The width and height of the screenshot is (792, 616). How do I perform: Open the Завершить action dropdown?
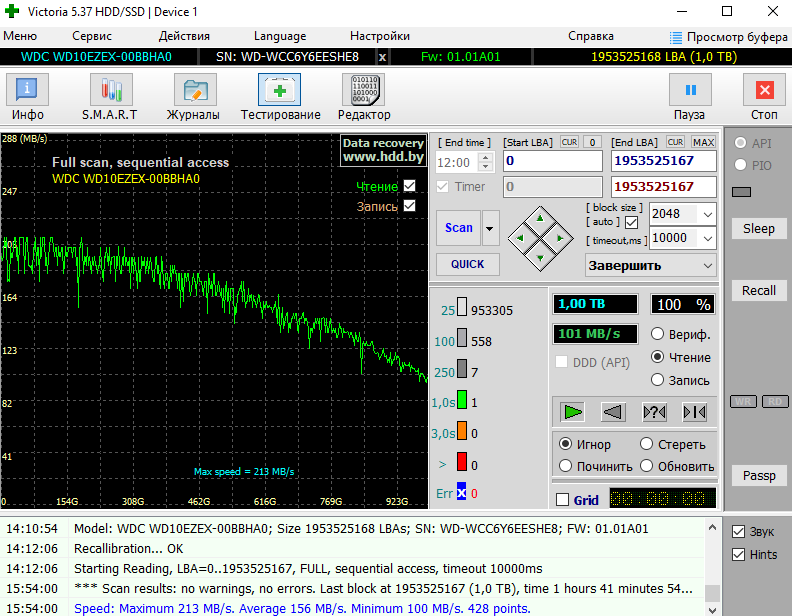[x=706, y=266]
